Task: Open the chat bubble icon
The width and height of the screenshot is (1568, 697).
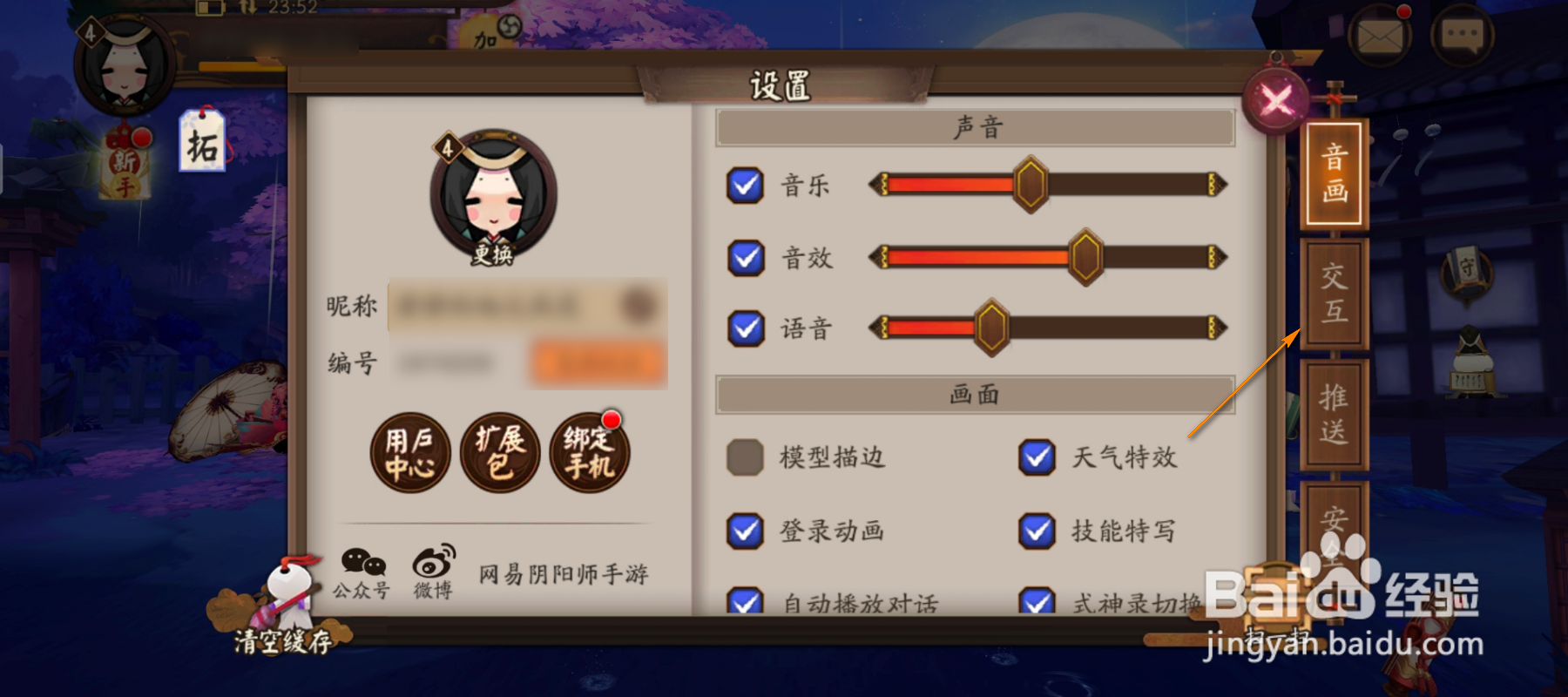Action: point(1462,36)
